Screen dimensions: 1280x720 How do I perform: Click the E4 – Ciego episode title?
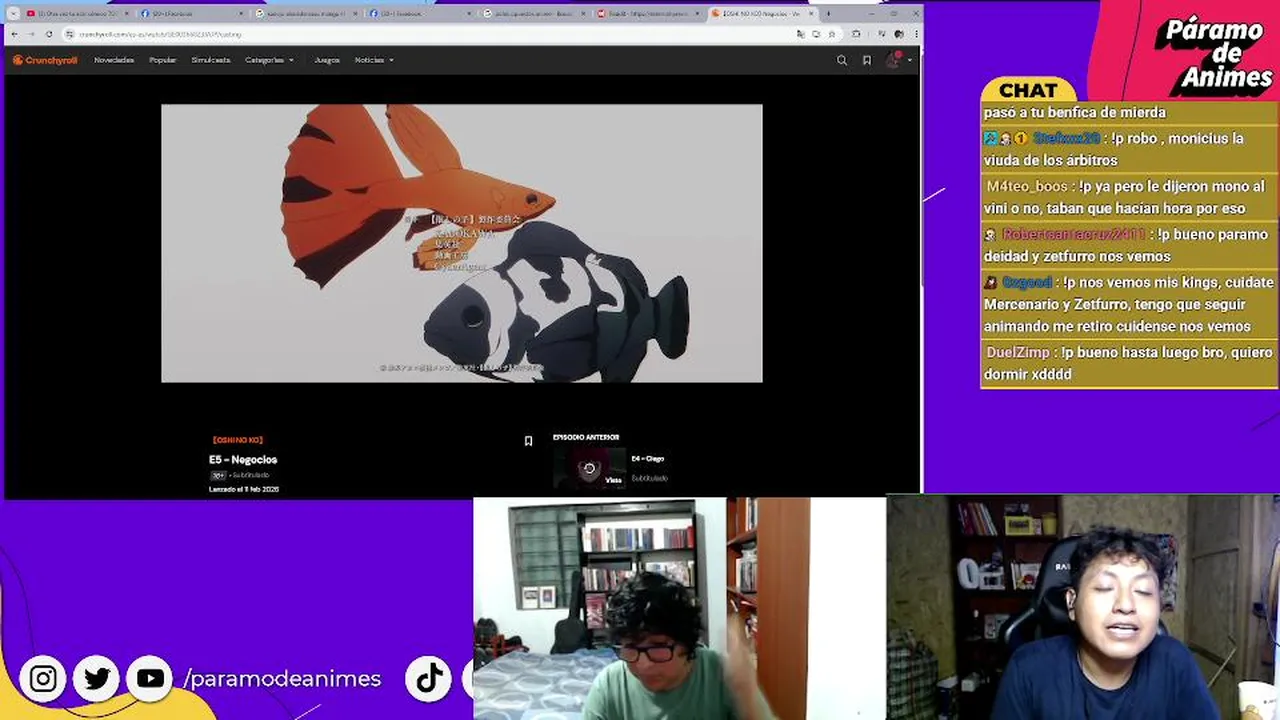648,459
